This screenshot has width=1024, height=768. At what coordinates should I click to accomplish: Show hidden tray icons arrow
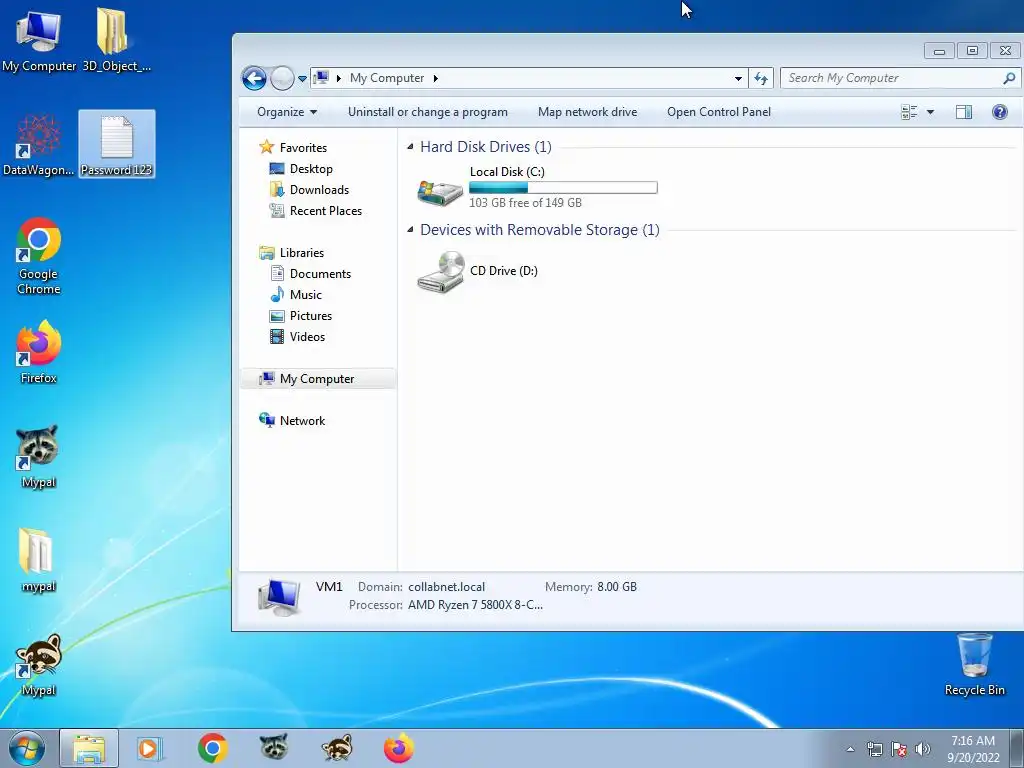tap(850, 749)
